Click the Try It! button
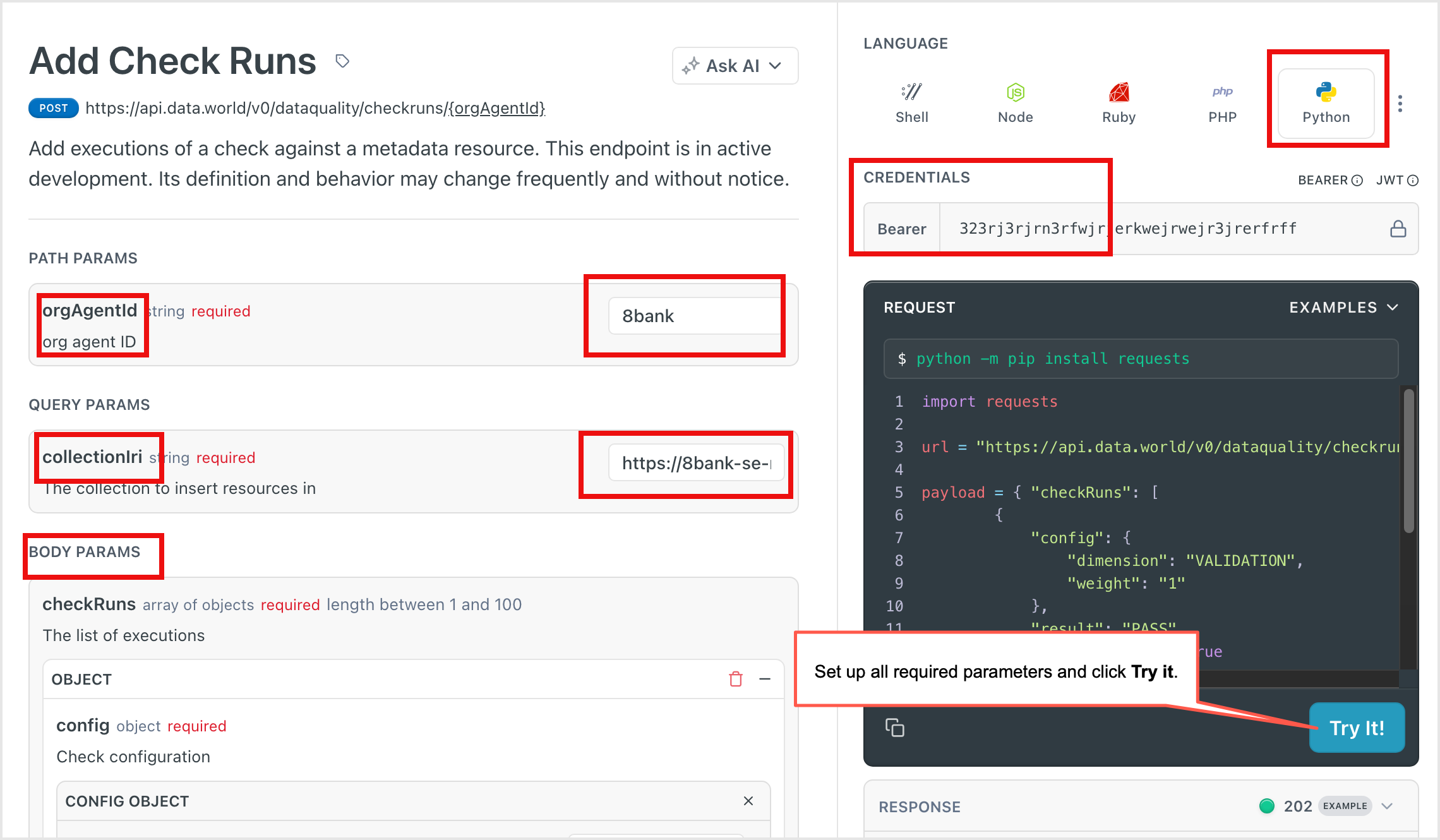Viewport: 1440px width, 840px height. 1357,728
